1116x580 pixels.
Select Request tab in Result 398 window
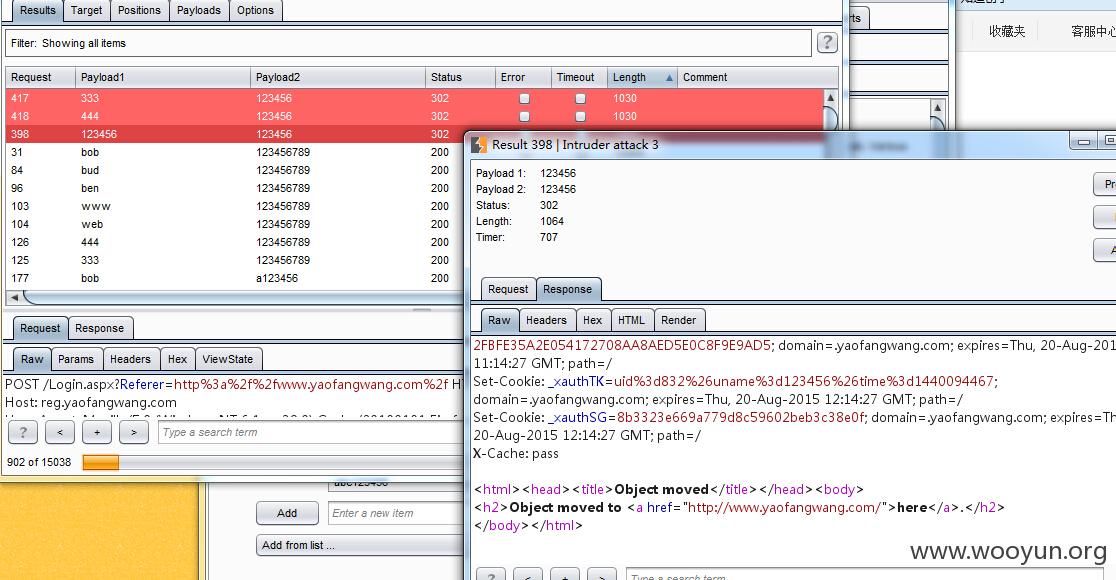(x=508, y=289)
